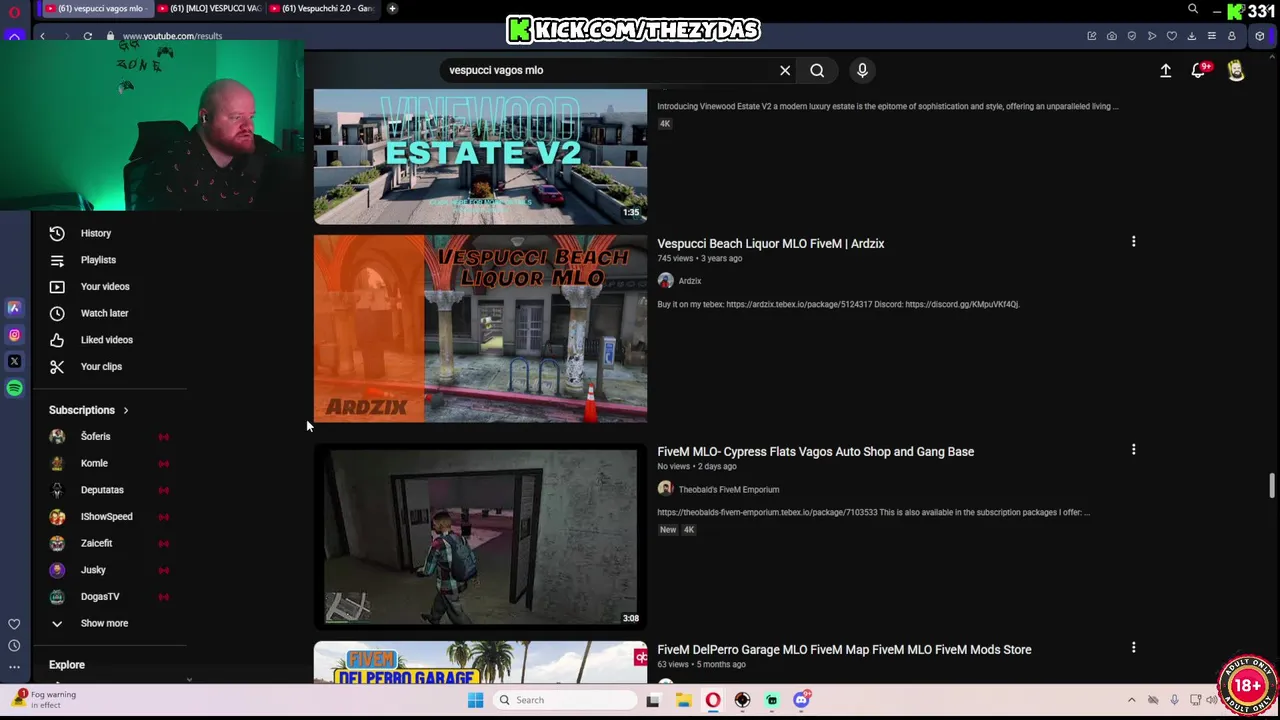1280x720 pixels.
Task: Open Opera downloads icon
Action: (1192, 36)
